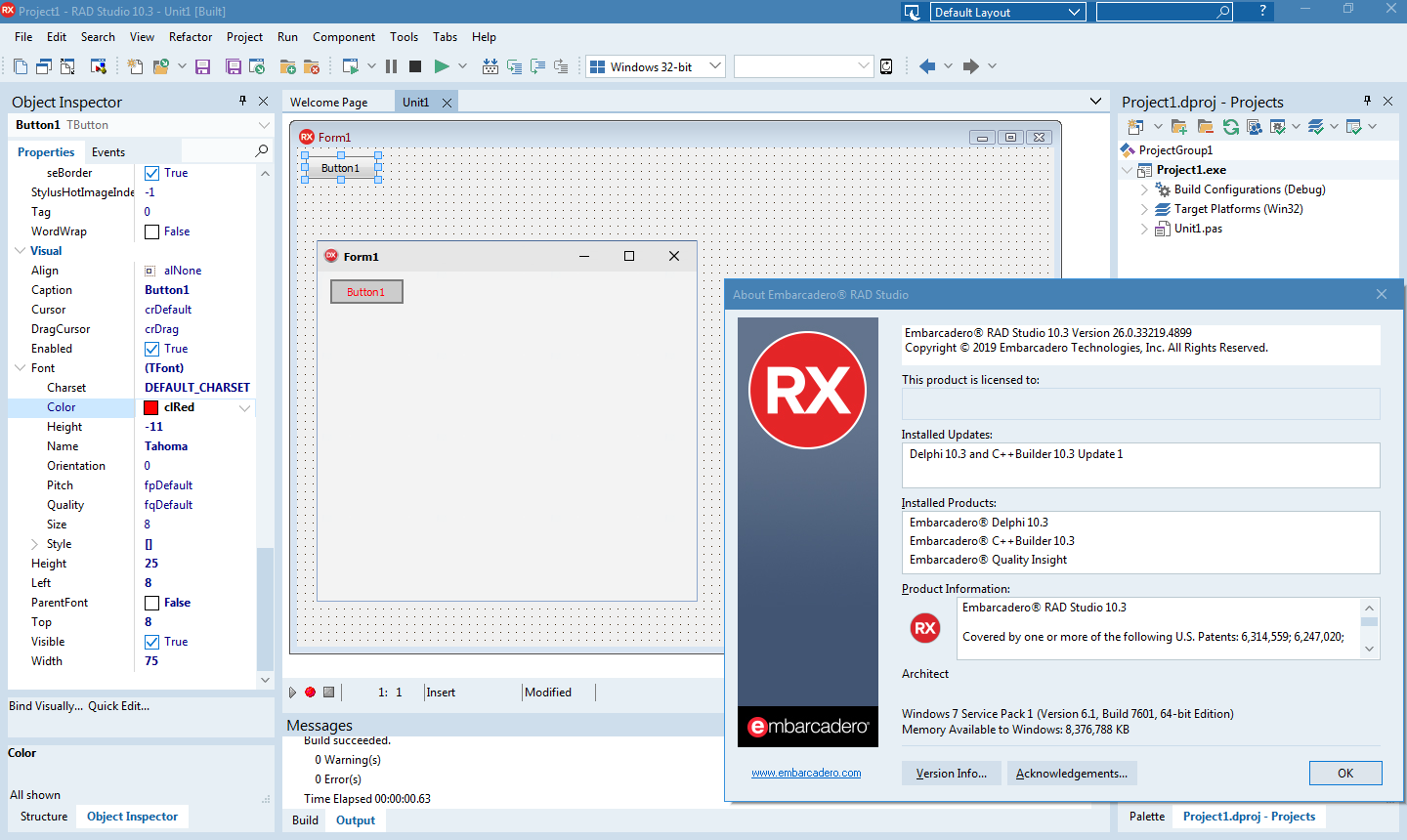1407x840 pixels.
Task: Click the Version Info... button
Action: 951,774
